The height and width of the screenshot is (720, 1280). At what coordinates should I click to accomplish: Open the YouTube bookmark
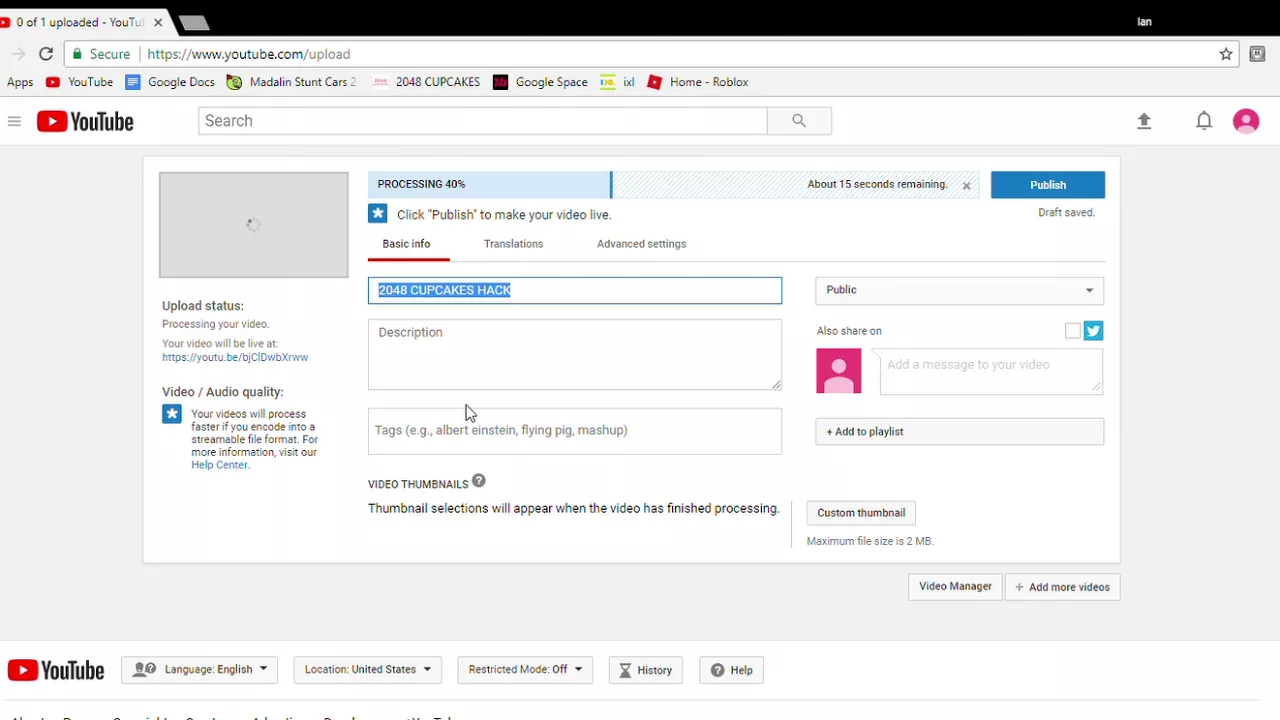tap(79, 82)
